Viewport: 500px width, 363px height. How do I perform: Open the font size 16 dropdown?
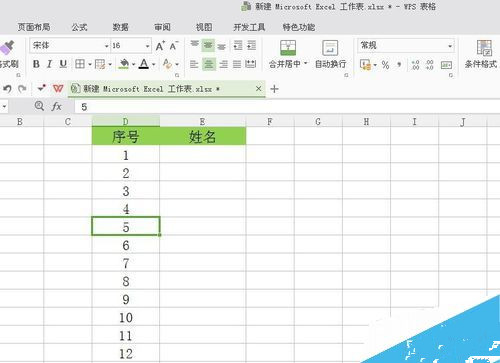147,46
